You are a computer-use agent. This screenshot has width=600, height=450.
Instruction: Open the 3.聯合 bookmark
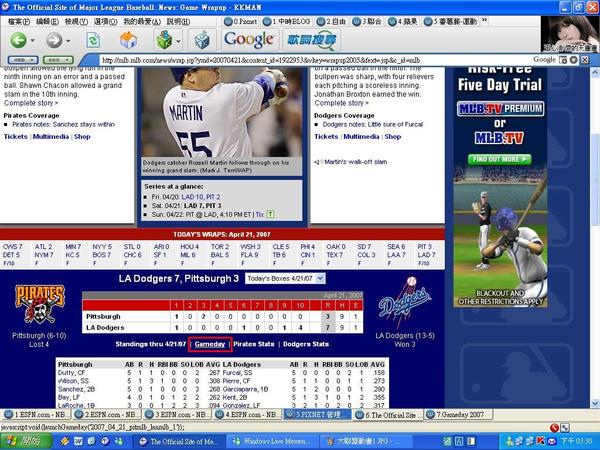(367, 21)
